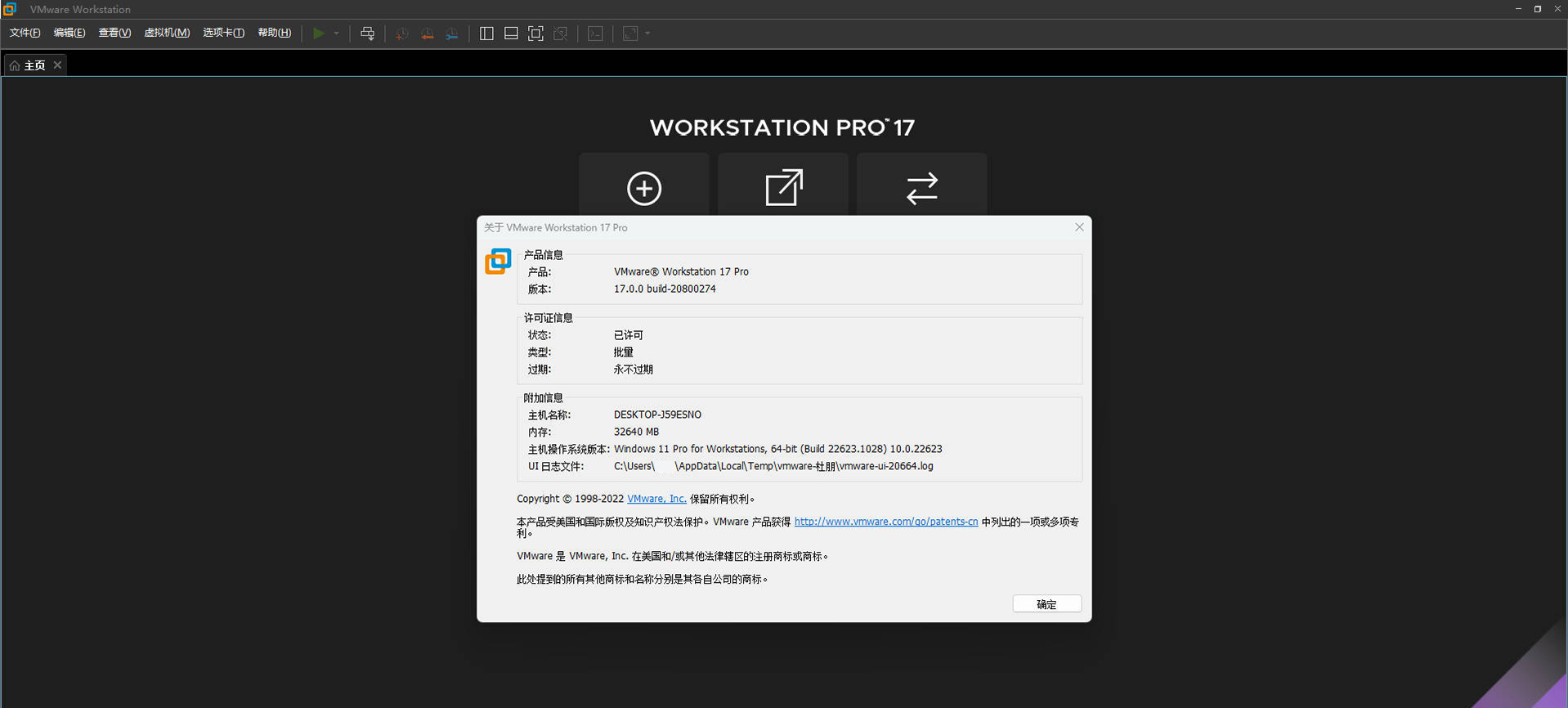Click the VMware icon in the title bar

coord(10,9)
